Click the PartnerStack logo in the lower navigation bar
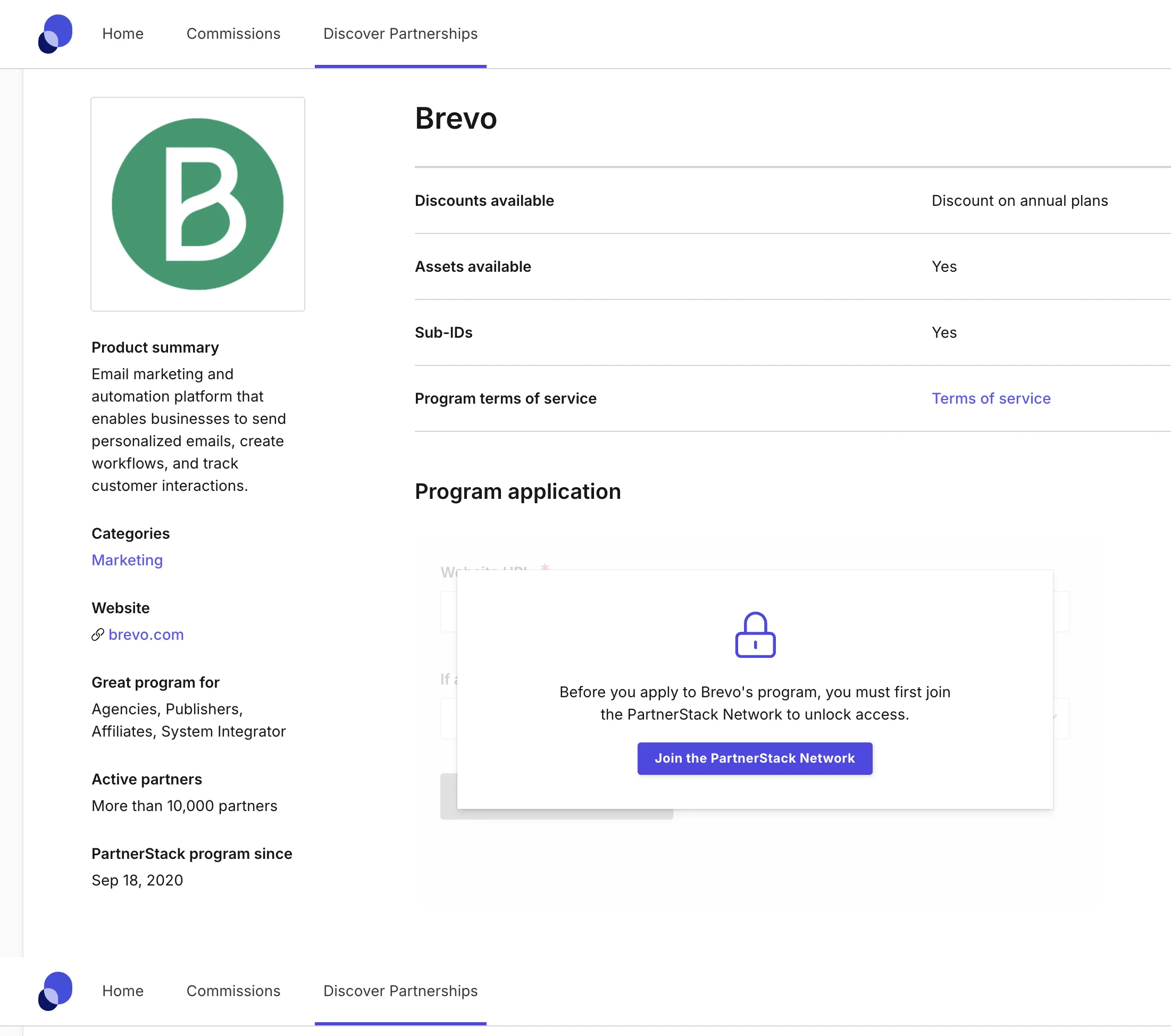1171x1036 pixels. click(x=55, y=991)
